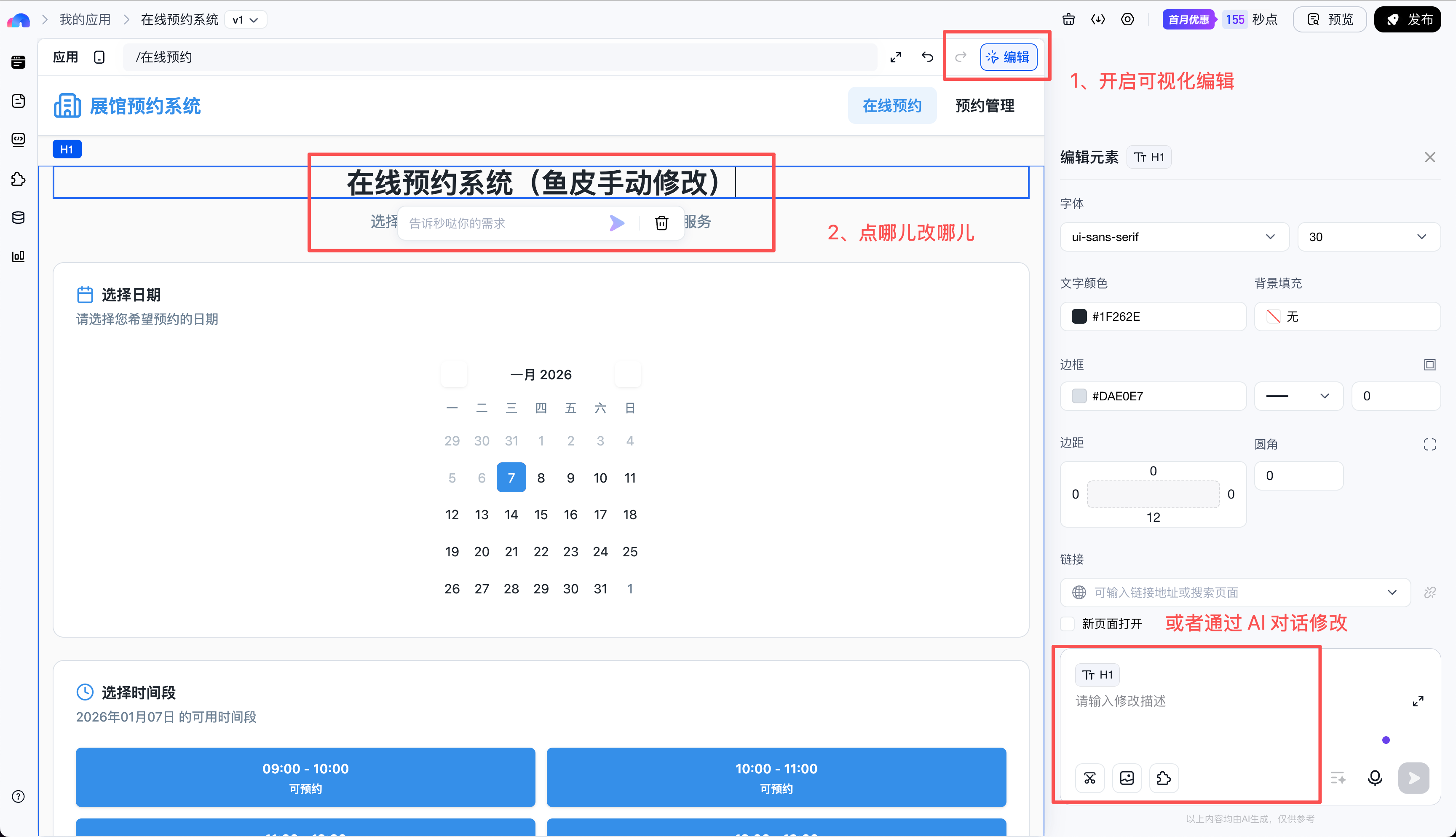
Task: Click the trash icon in floating prompt
Action: (x=661, y=223)
